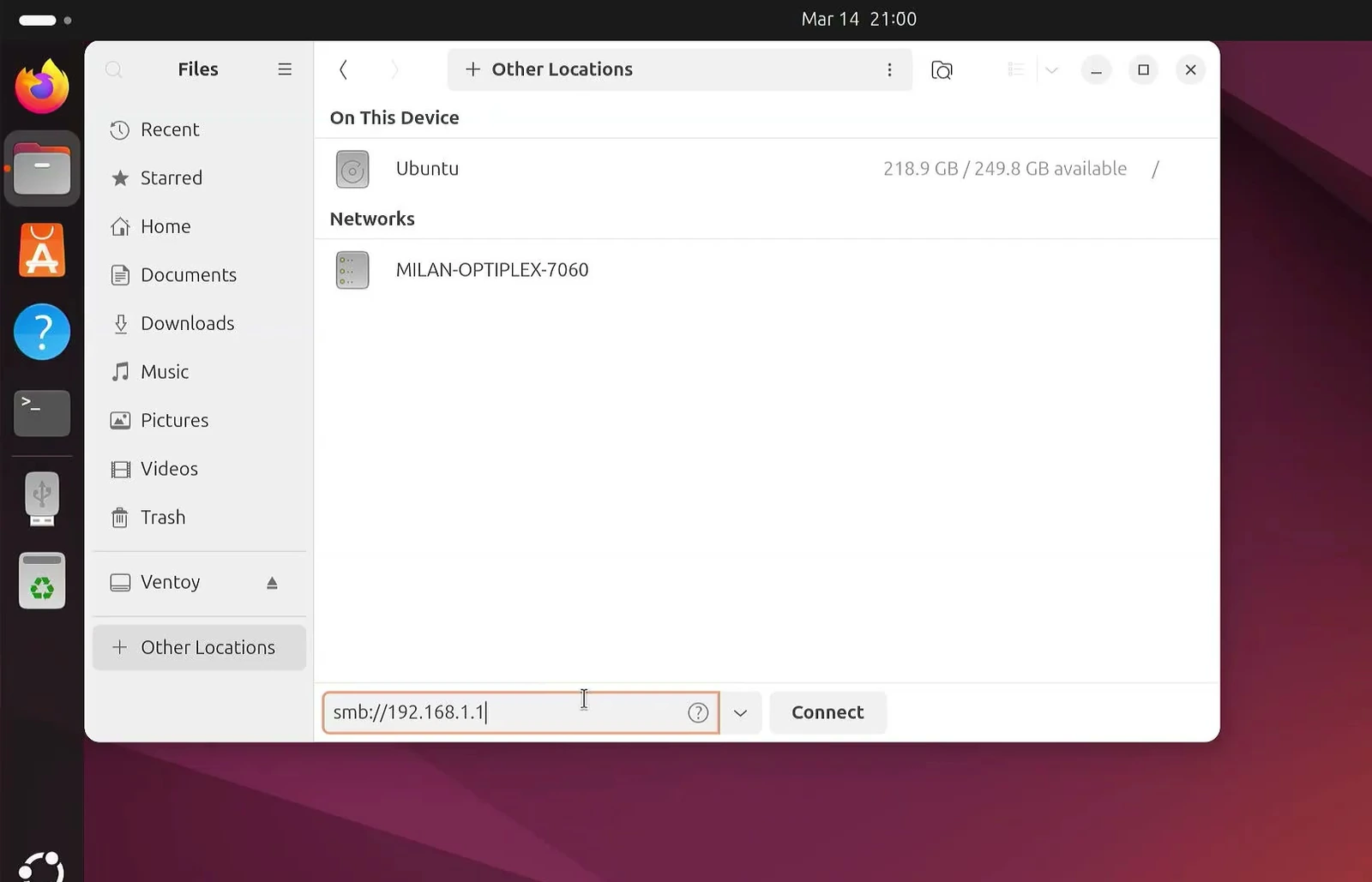The height and width of the screenshot is (882, 1372).
Task: Minimize the Files window
Action: (1096, 69)
